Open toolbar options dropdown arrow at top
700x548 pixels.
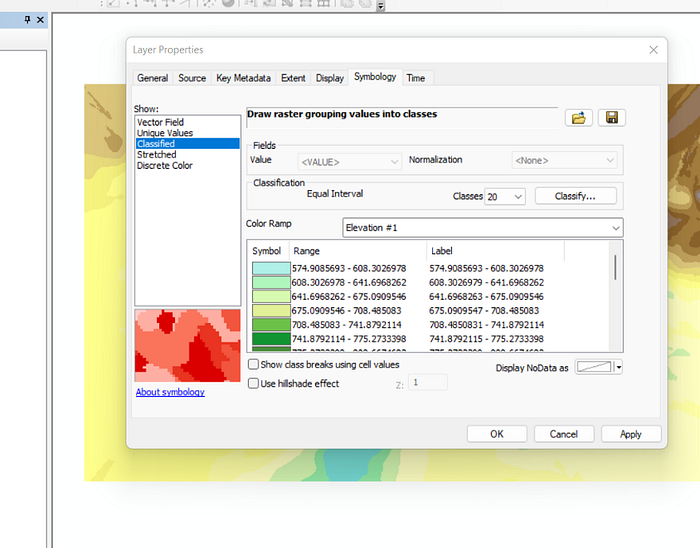point(380,6)
